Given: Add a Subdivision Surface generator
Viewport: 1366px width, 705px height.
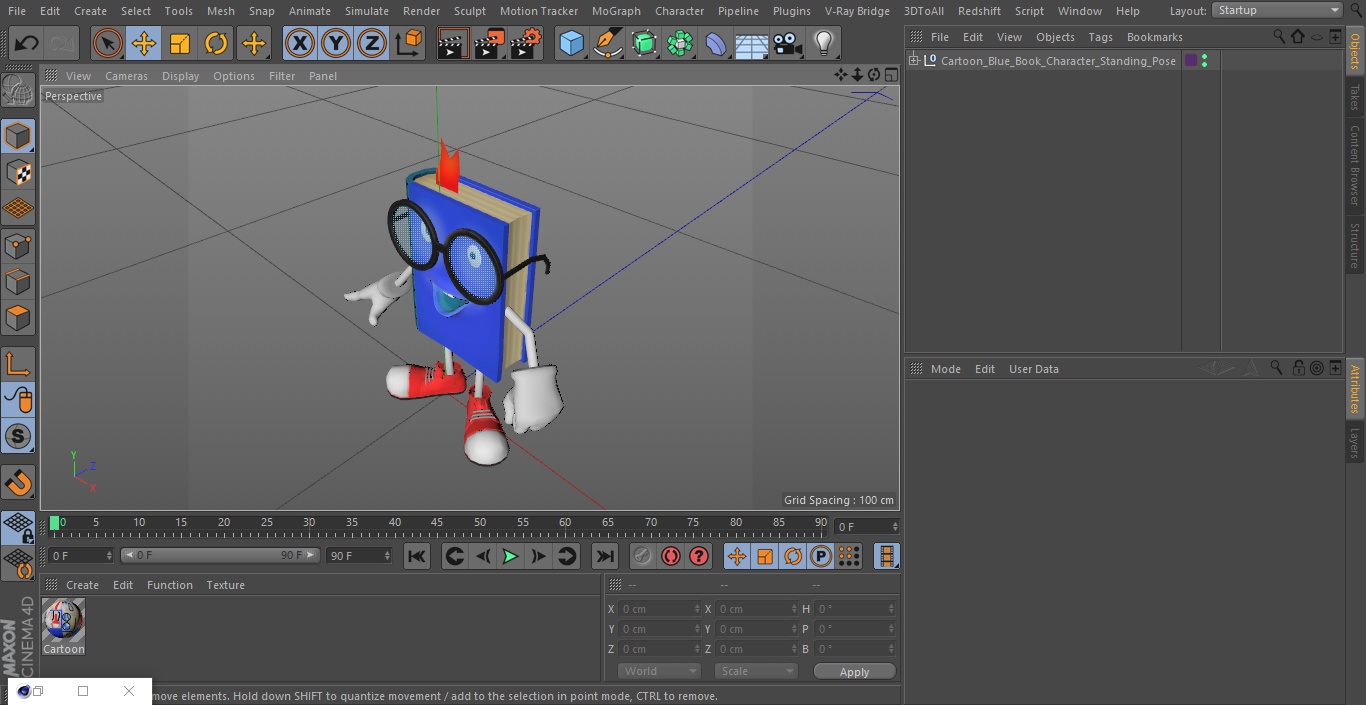Looking at the screenshot, I should [x=644, y=43].
